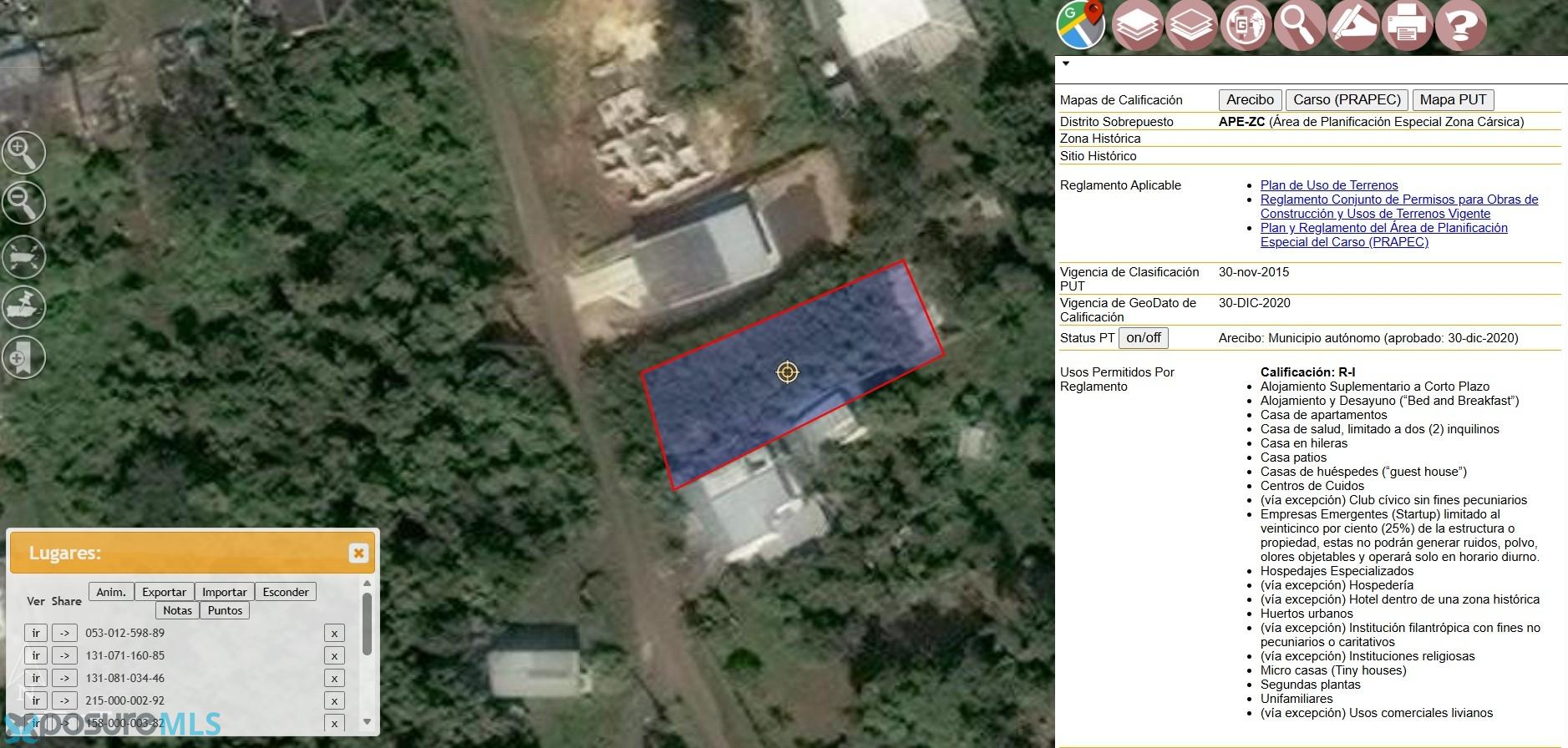
Task: Toggle Status PT with on/off button
Action: (x=1143, y=338)
